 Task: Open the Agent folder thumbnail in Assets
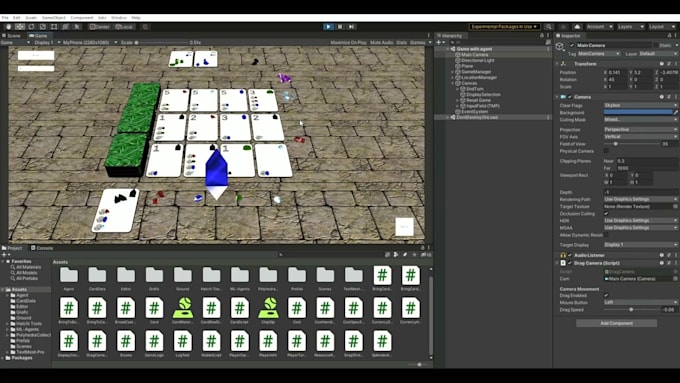69,275
